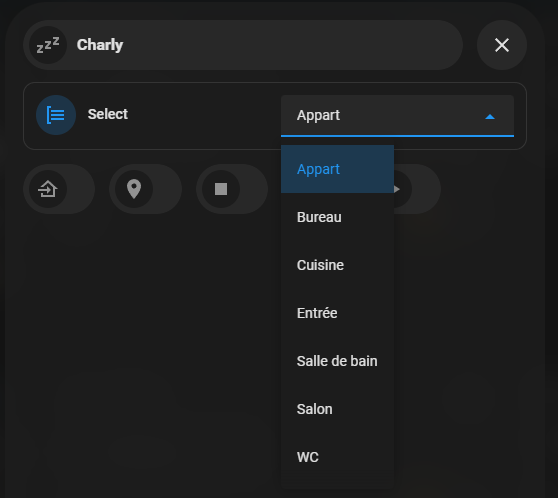The image size is (558, 498).
Task: Close the Charly popup with X
Action: click(x=502, y=45)
